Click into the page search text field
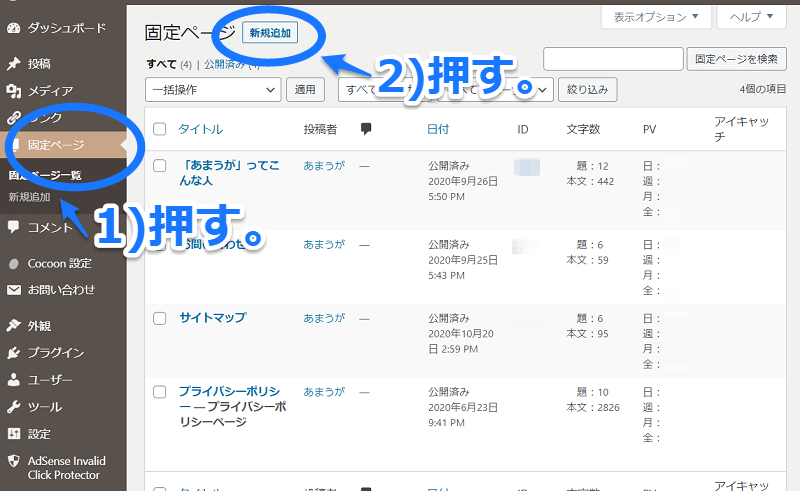800x491 pixels. click(x=612, y=59)
